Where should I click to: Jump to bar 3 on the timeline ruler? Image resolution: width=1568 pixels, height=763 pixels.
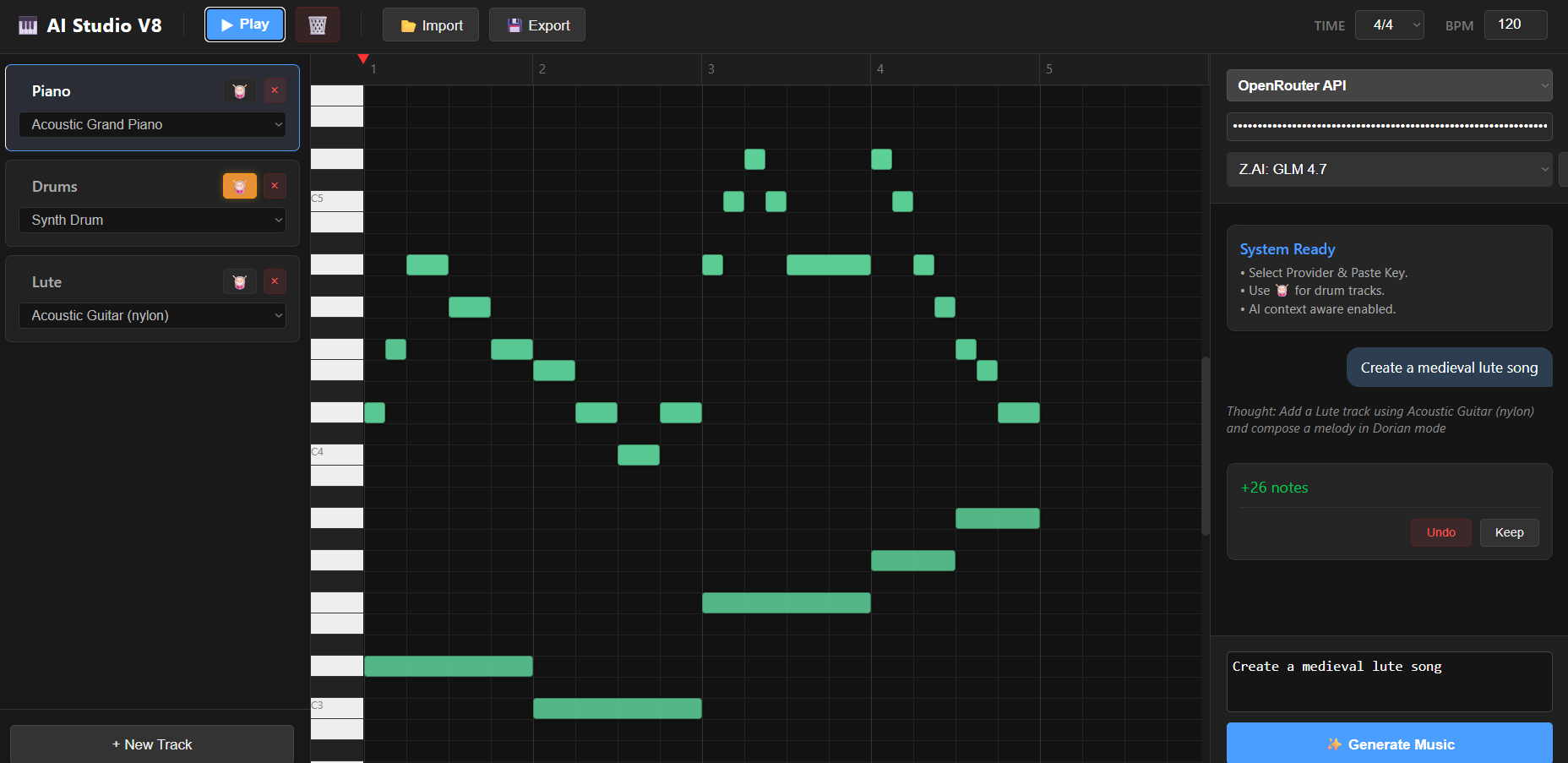pos(711,69)
